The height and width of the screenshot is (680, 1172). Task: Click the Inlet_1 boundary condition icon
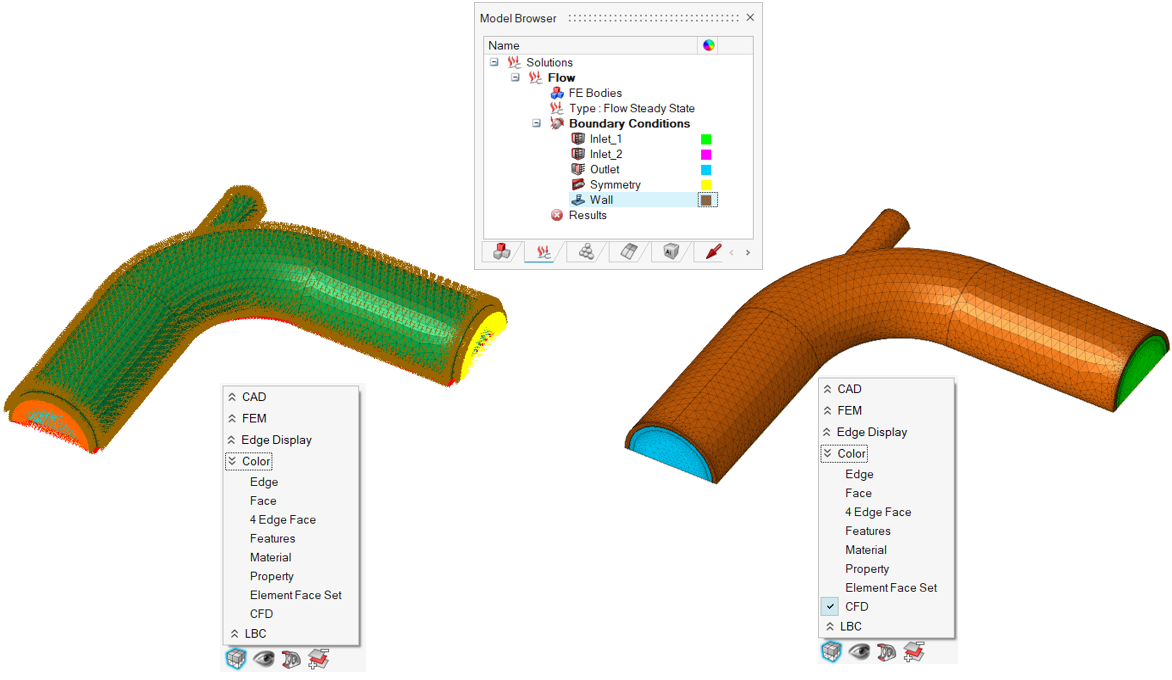[578, 139]
